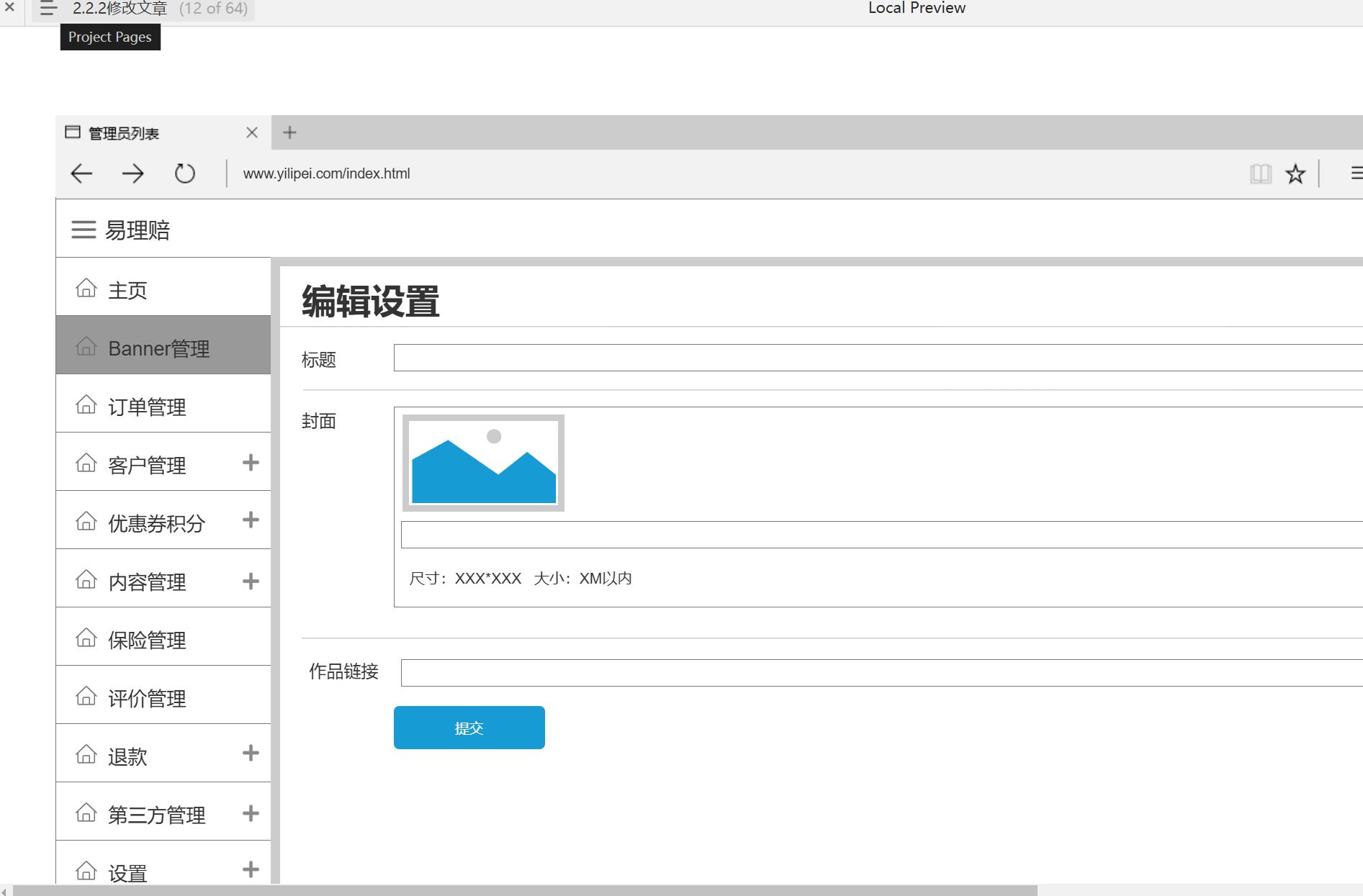The height and width of the screenshot is (896, 1363).
Task: Expand 内容管理 with its plus sign
Action: [251, 581]
